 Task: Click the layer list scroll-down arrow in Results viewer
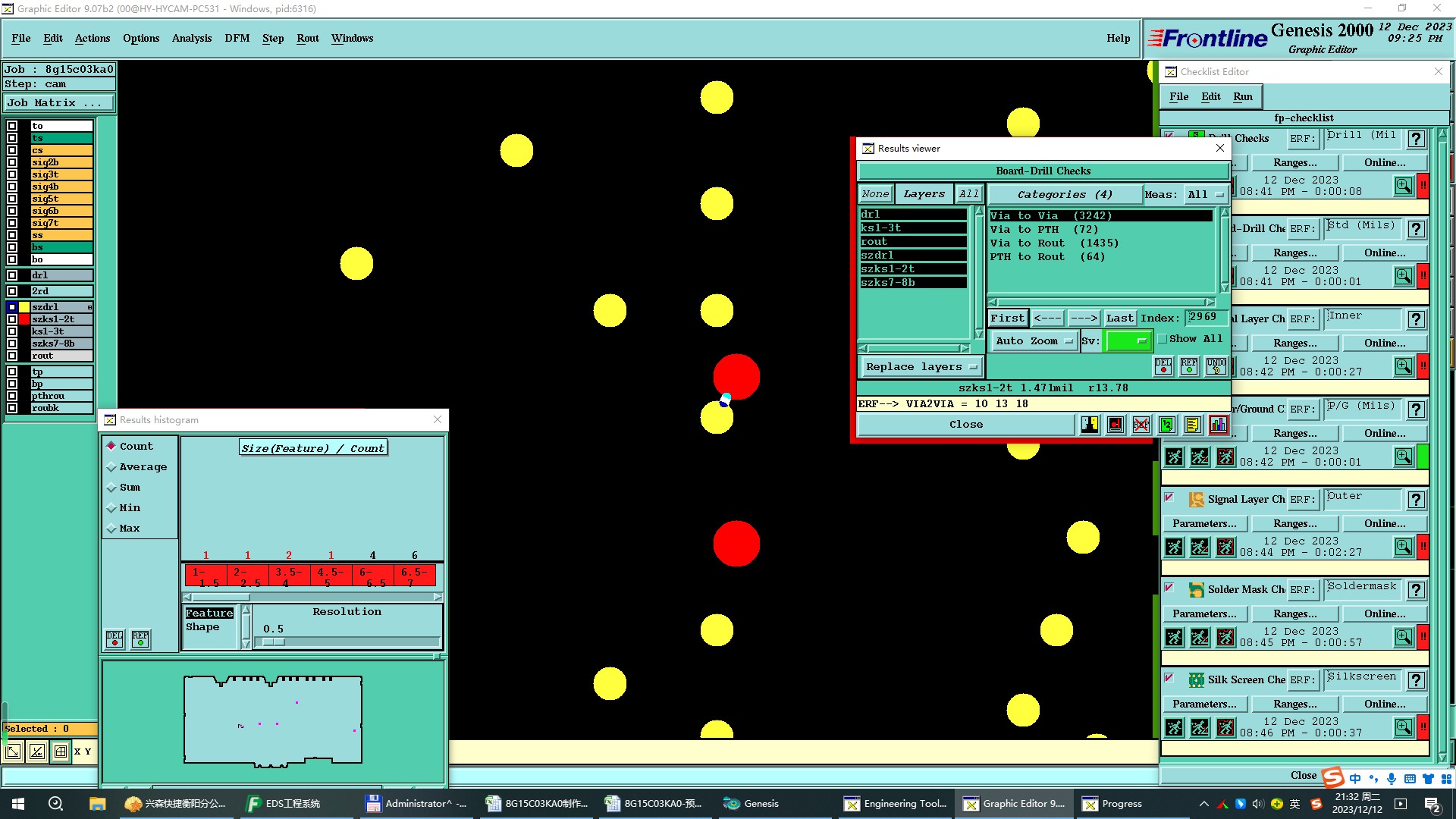tap(979, 334)
